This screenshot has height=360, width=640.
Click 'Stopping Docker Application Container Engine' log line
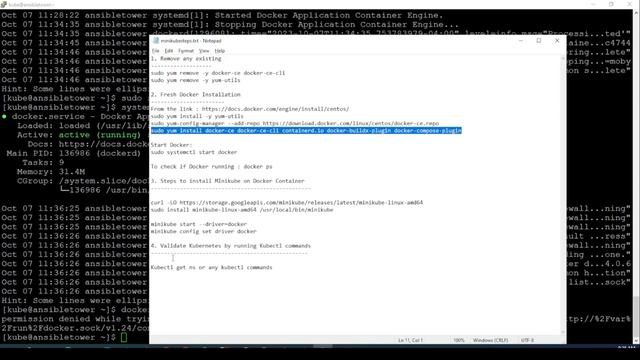tap(230, 24)
